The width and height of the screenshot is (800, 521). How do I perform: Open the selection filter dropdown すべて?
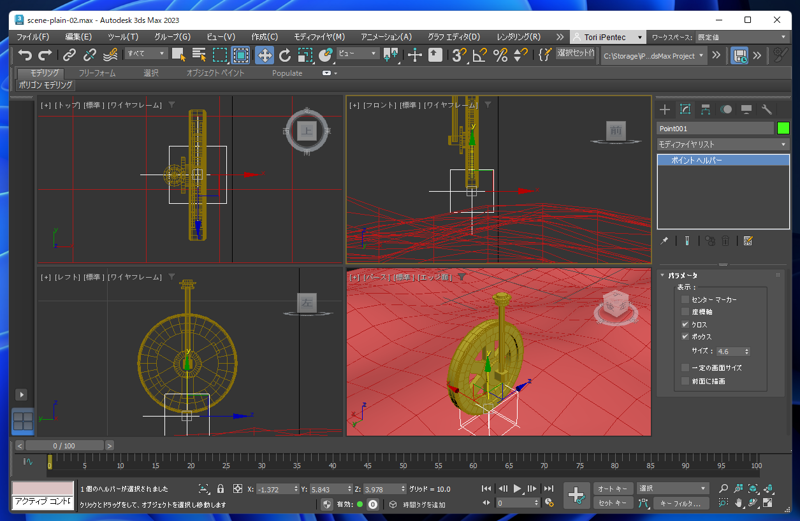[x=146, y=54]
